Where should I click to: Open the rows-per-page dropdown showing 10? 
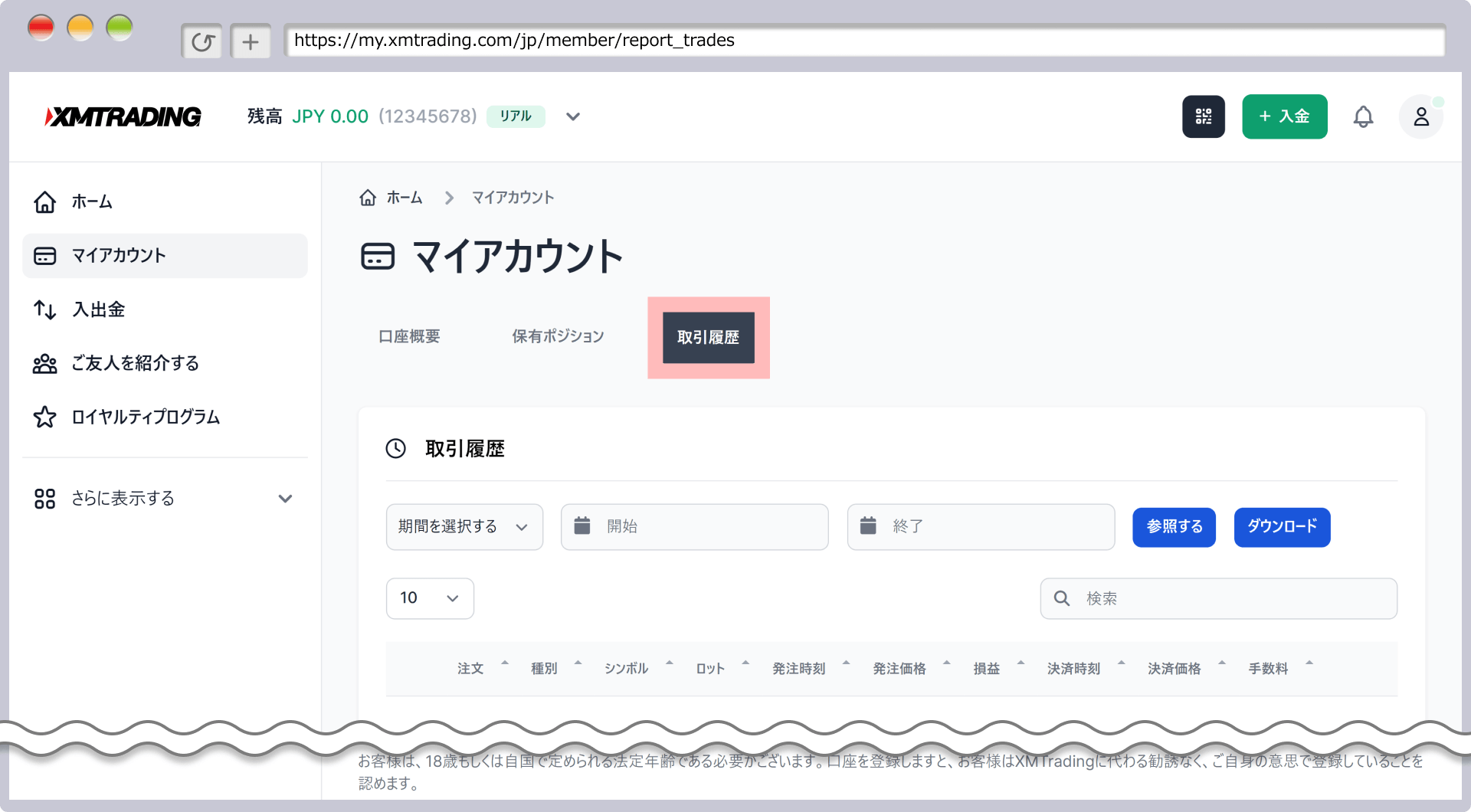(x=429, y=598)
